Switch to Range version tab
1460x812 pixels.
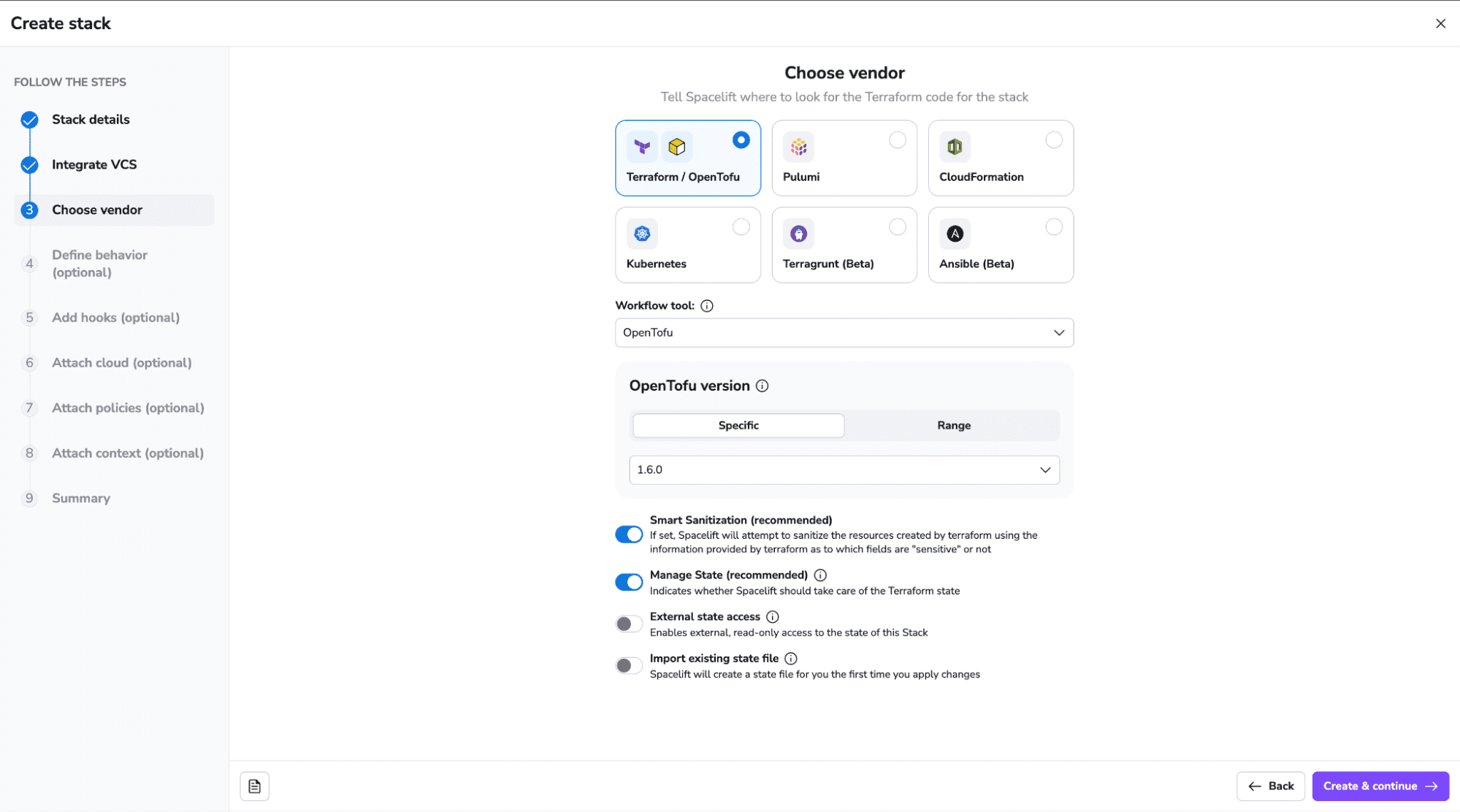coord(954,426)
